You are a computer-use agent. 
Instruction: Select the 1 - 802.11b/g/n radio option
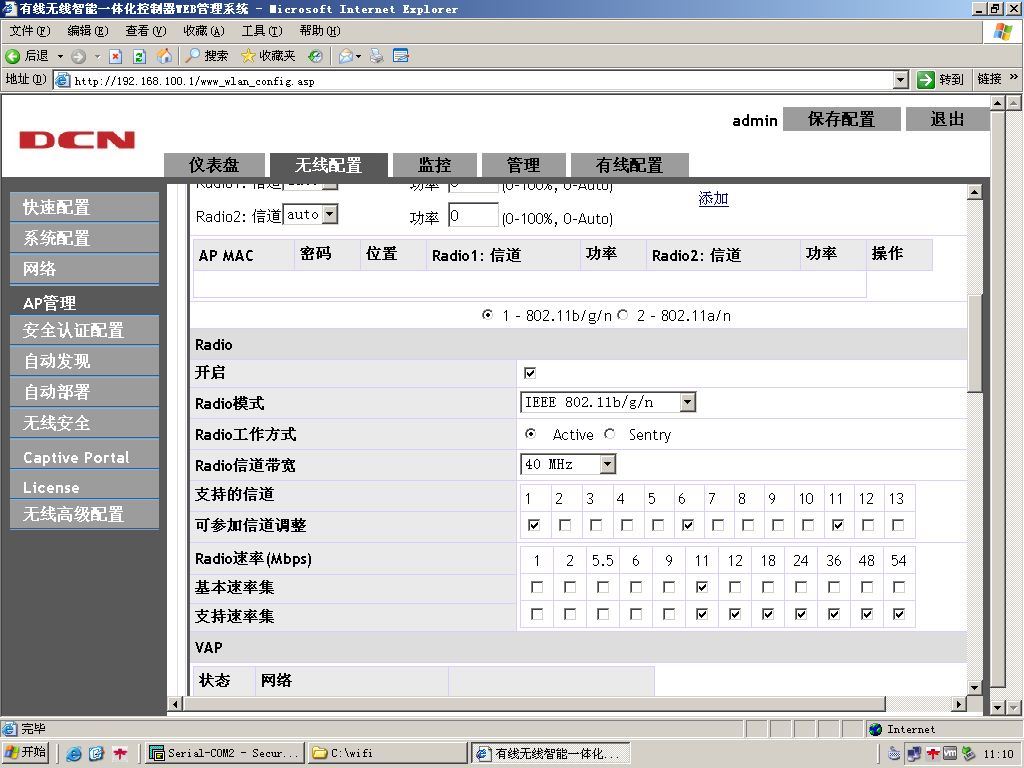point(487,315)
